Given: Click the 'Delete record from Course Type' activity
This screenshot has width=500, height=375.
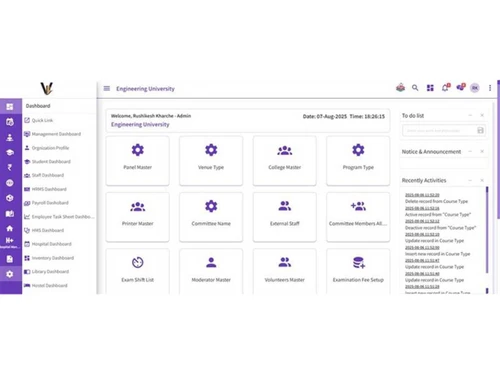Looking at the screenshot, I should (436, 201).
